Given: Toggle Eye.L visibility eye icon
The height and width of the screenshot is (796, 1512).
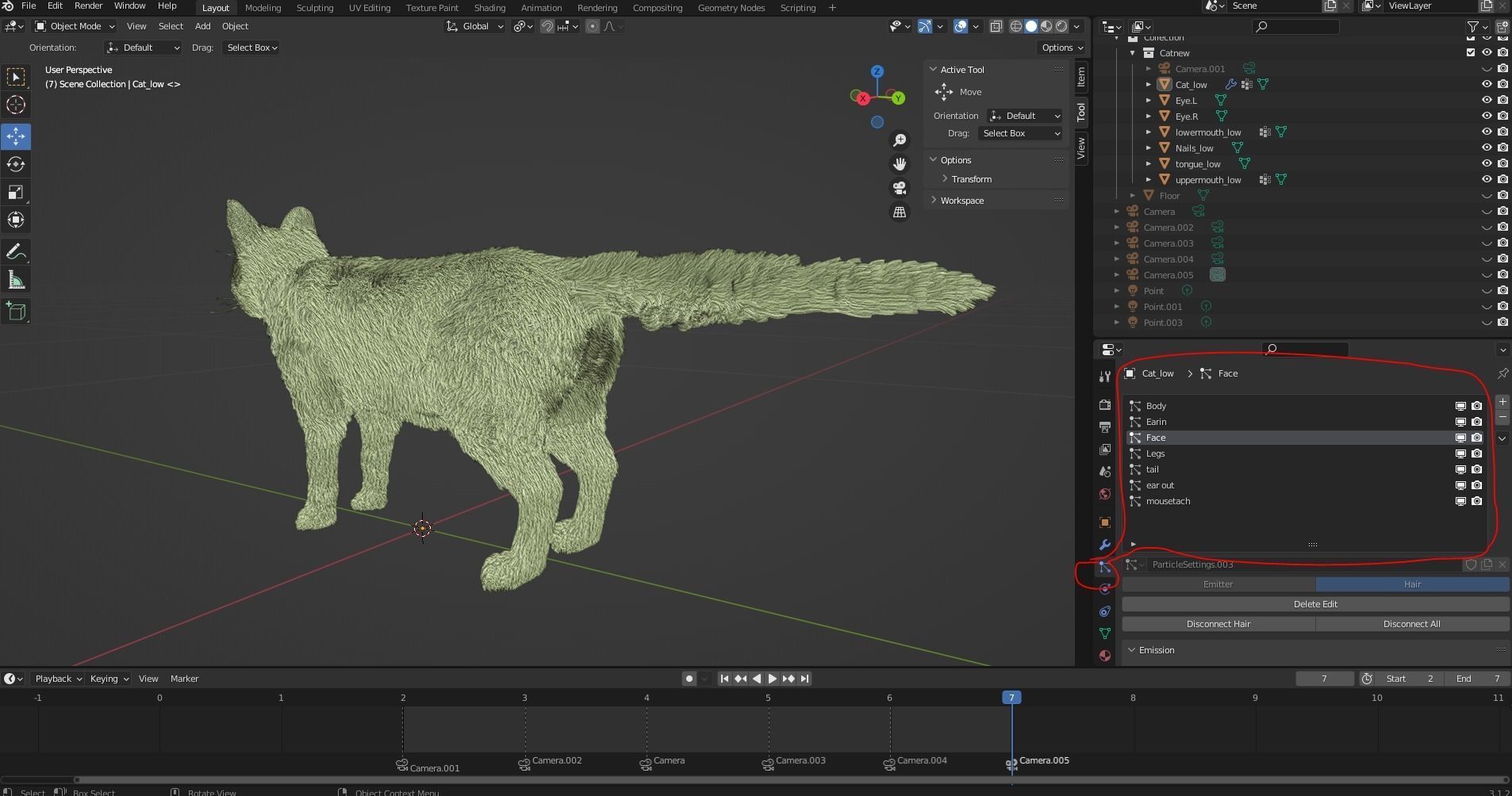Looking at the screenshot, I should (x=1487, y=100).
